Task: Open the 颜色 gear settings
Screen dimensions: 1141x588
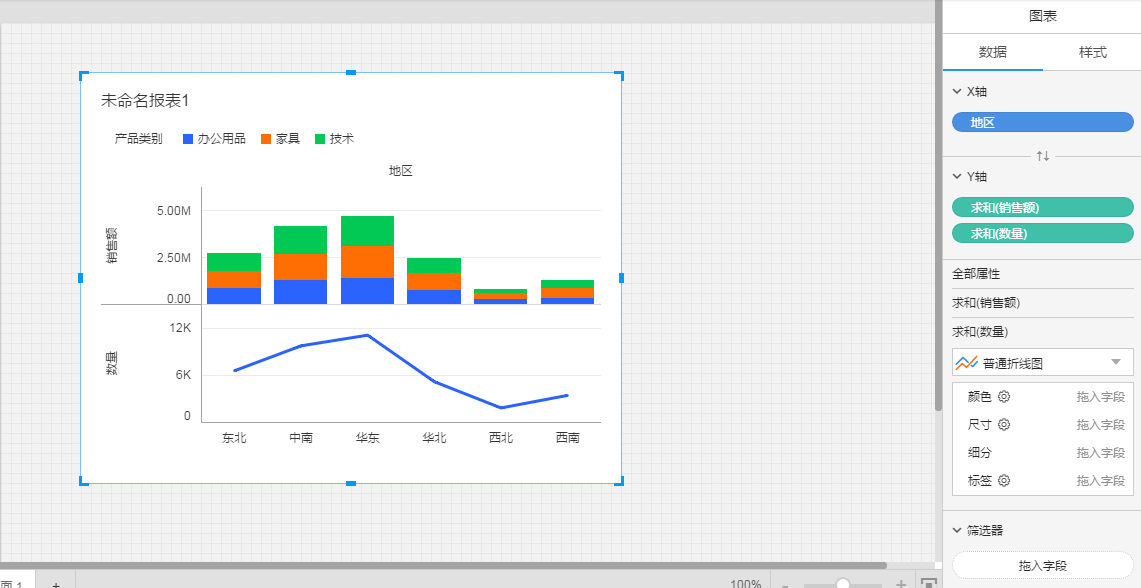Action: (x=1004, y=397)
